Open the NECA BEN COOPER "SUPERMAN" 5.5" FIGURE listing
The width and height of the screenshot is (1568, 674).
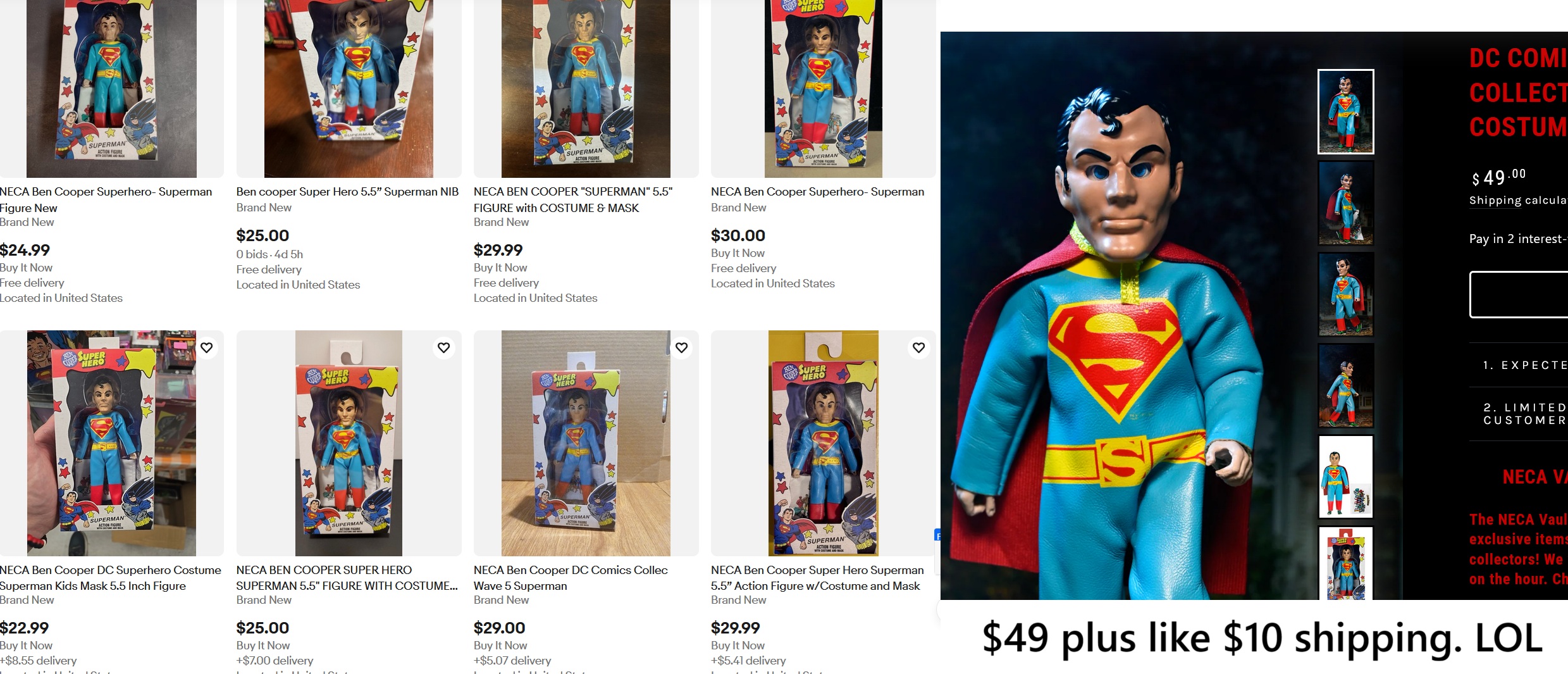coord(572,199)
